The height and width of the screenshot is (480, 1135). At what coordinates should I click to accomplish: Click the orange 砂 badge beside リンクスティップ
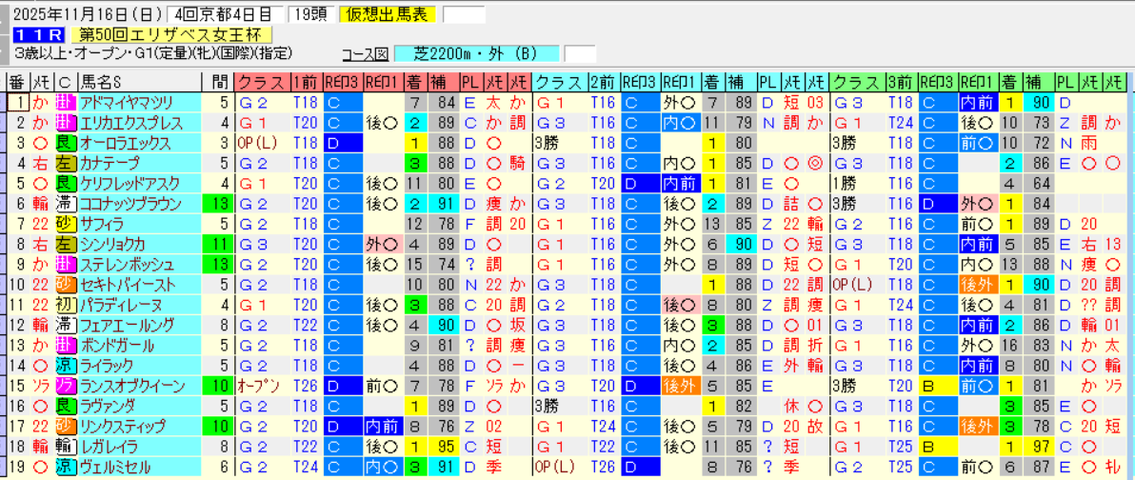[65, 426]
